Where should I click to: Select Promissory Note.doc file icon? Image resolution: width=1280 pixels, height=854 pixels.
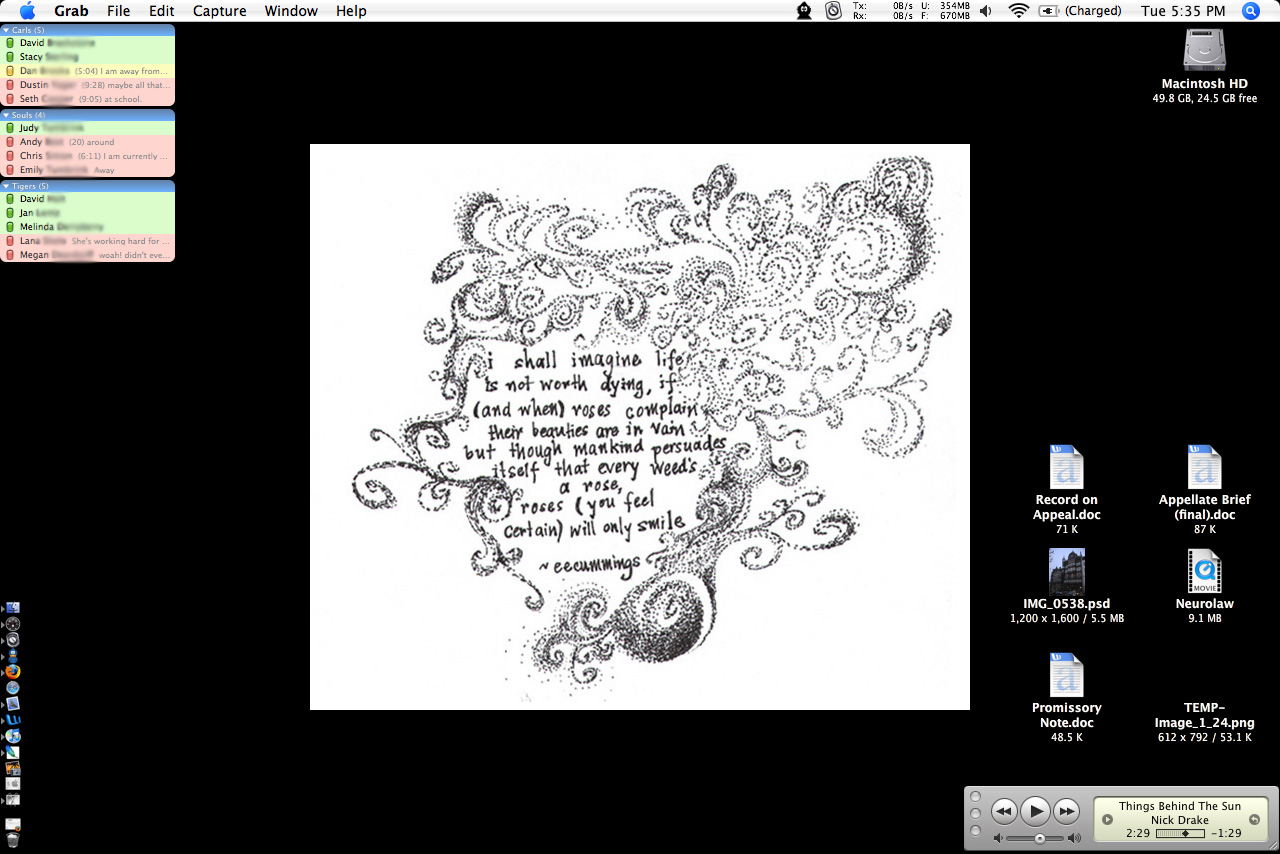1066,675
